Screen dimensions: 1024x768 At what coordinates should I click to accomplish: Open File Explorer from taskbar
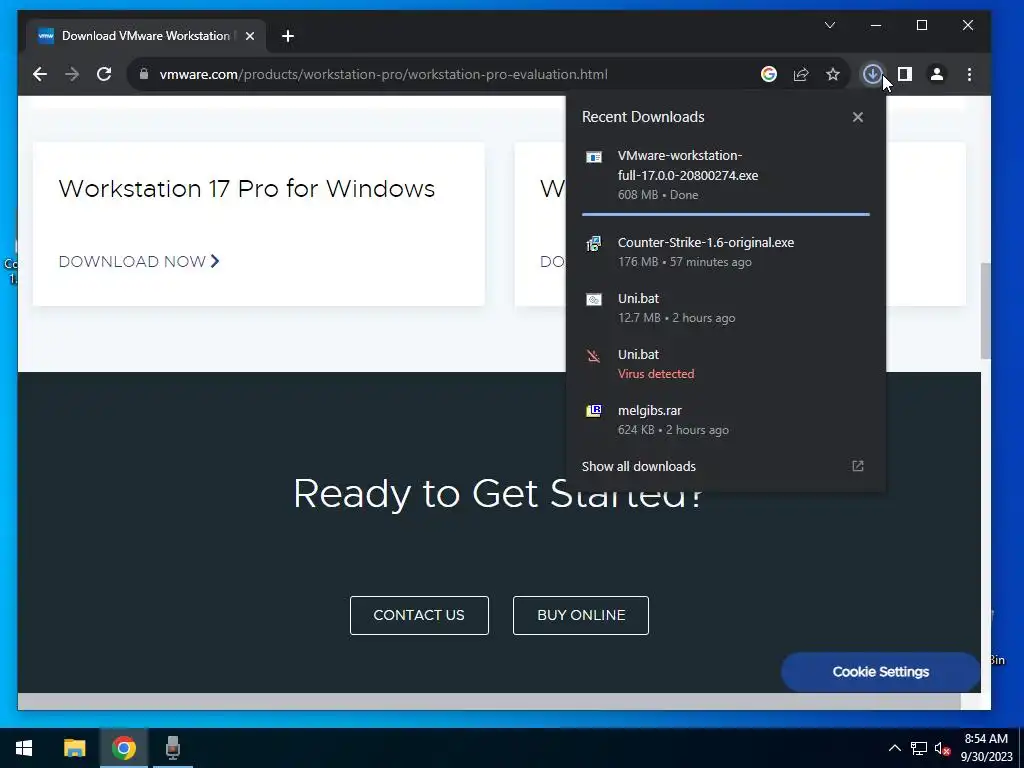pos(74,748)
